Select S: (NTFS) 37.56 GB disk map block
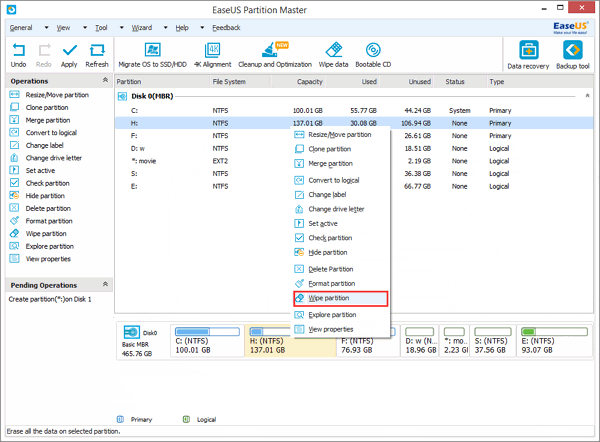The height and width of the screenshot is (442, 600). 493,341
